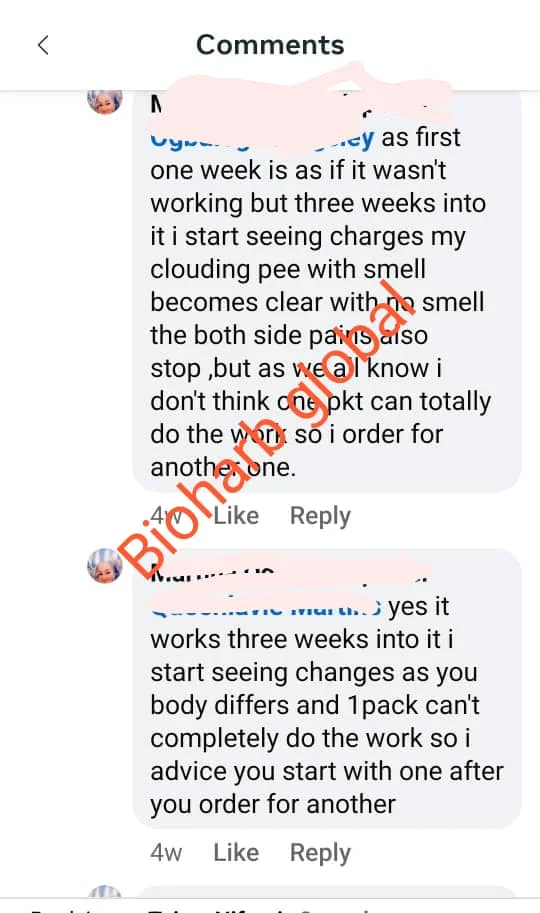Screen dimensions: 540x913
Task: Like the comment ending 'order for another'
Action: [x=236, y=852]
